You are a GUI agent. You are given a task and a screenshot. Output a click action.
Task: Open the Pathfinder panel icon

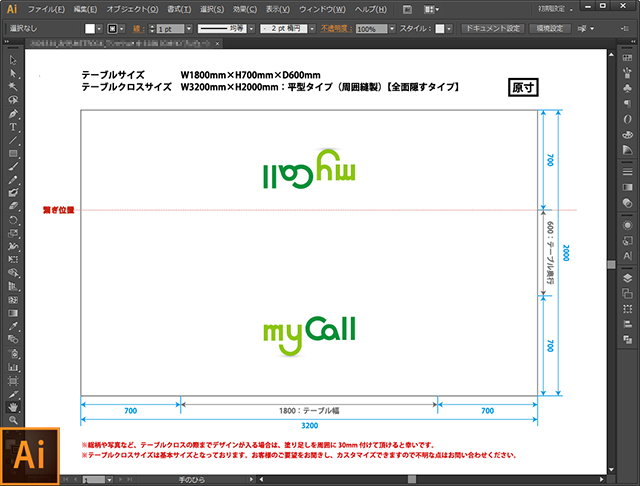click(x=627, y=340)
